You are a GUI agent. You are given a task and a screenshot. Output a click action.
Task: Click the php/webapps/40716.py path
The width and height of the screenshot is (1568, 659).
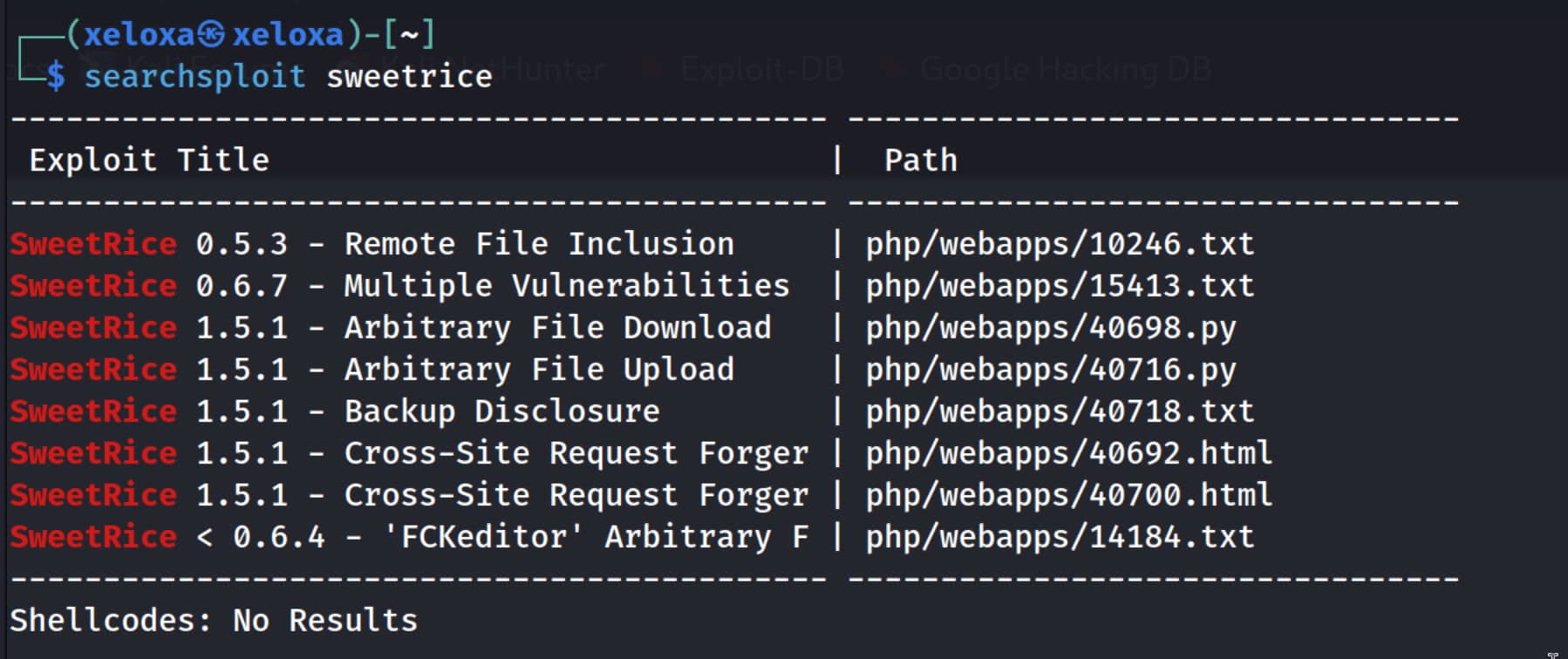click(1050, 370)
